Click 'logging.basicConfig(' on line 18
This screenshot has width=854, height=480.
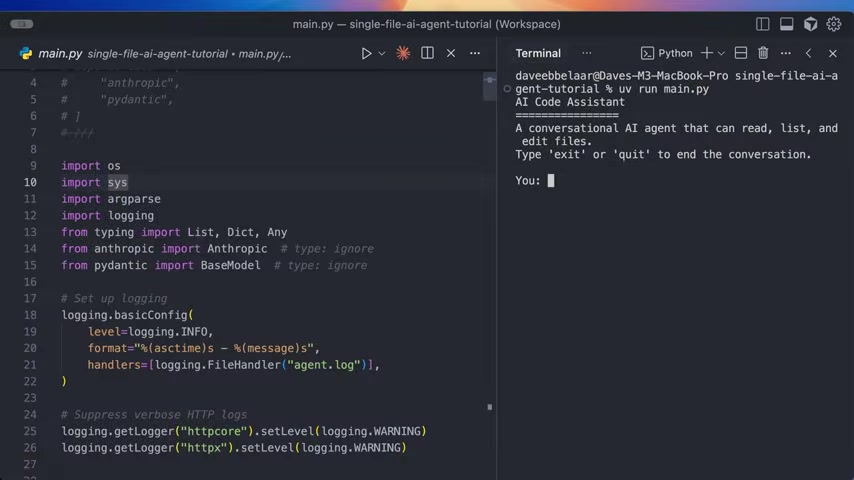point(127,315)
